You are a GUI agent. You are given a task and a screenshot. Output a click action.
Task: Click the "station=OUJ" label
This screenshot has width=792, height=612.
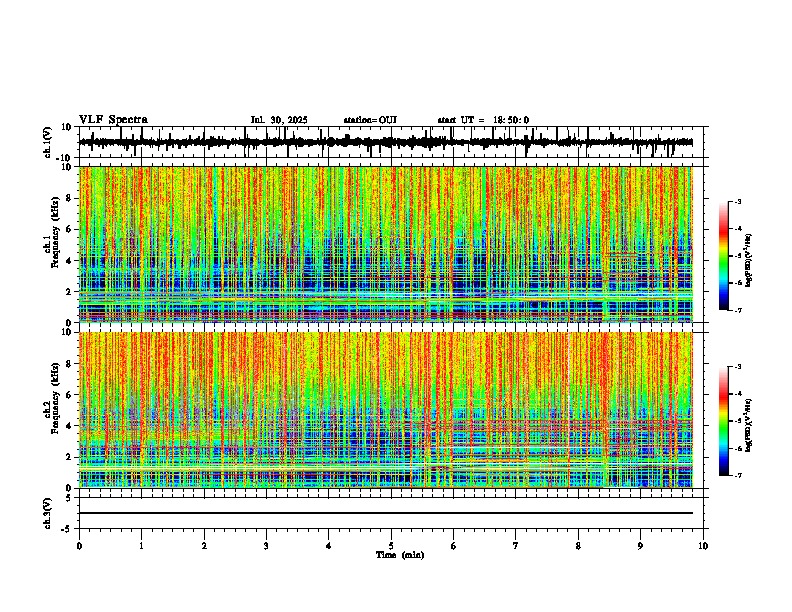(x=370, y=120)
